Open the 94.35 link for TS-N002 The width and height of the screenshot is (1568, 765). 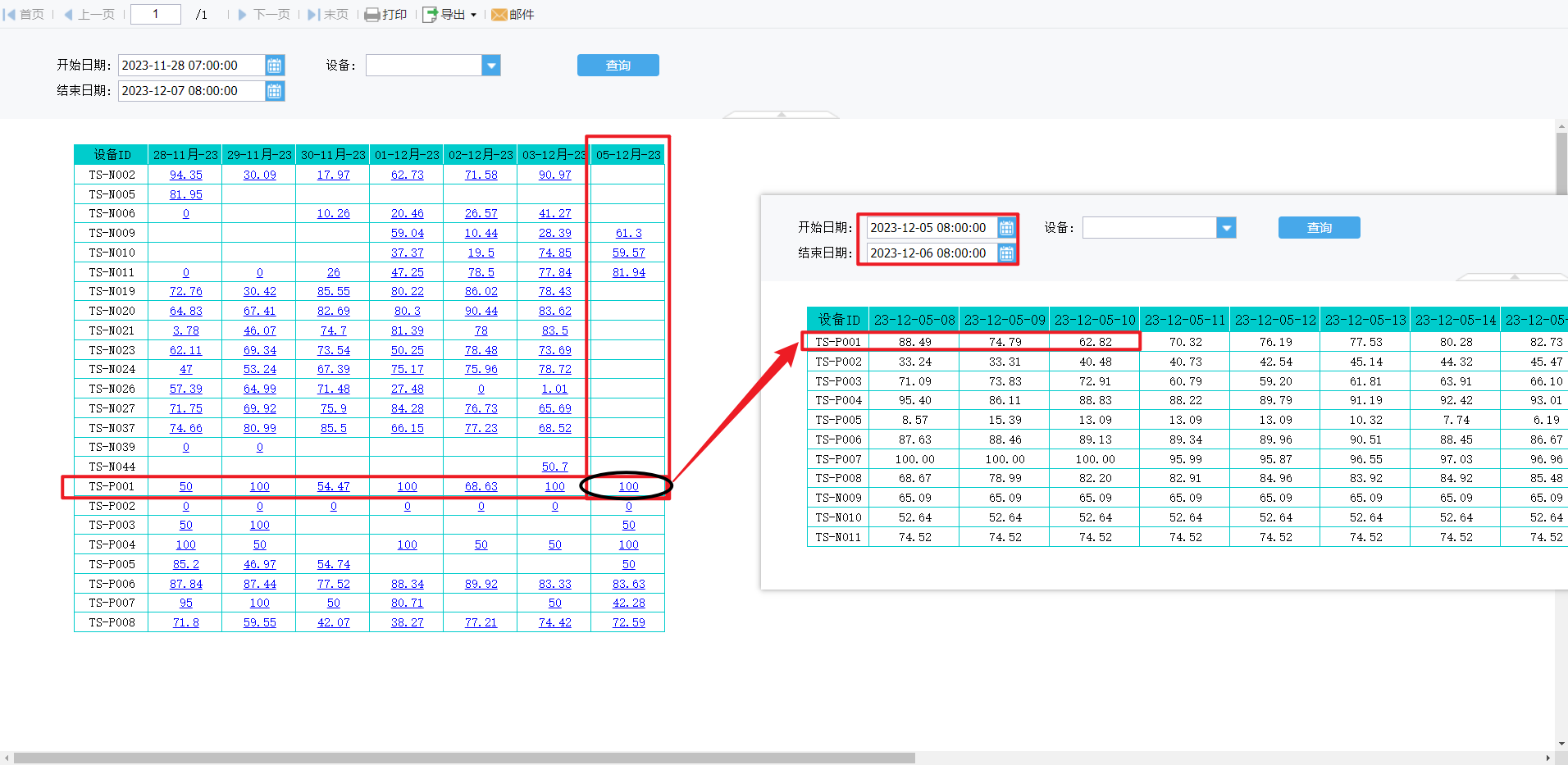[185, 175]
